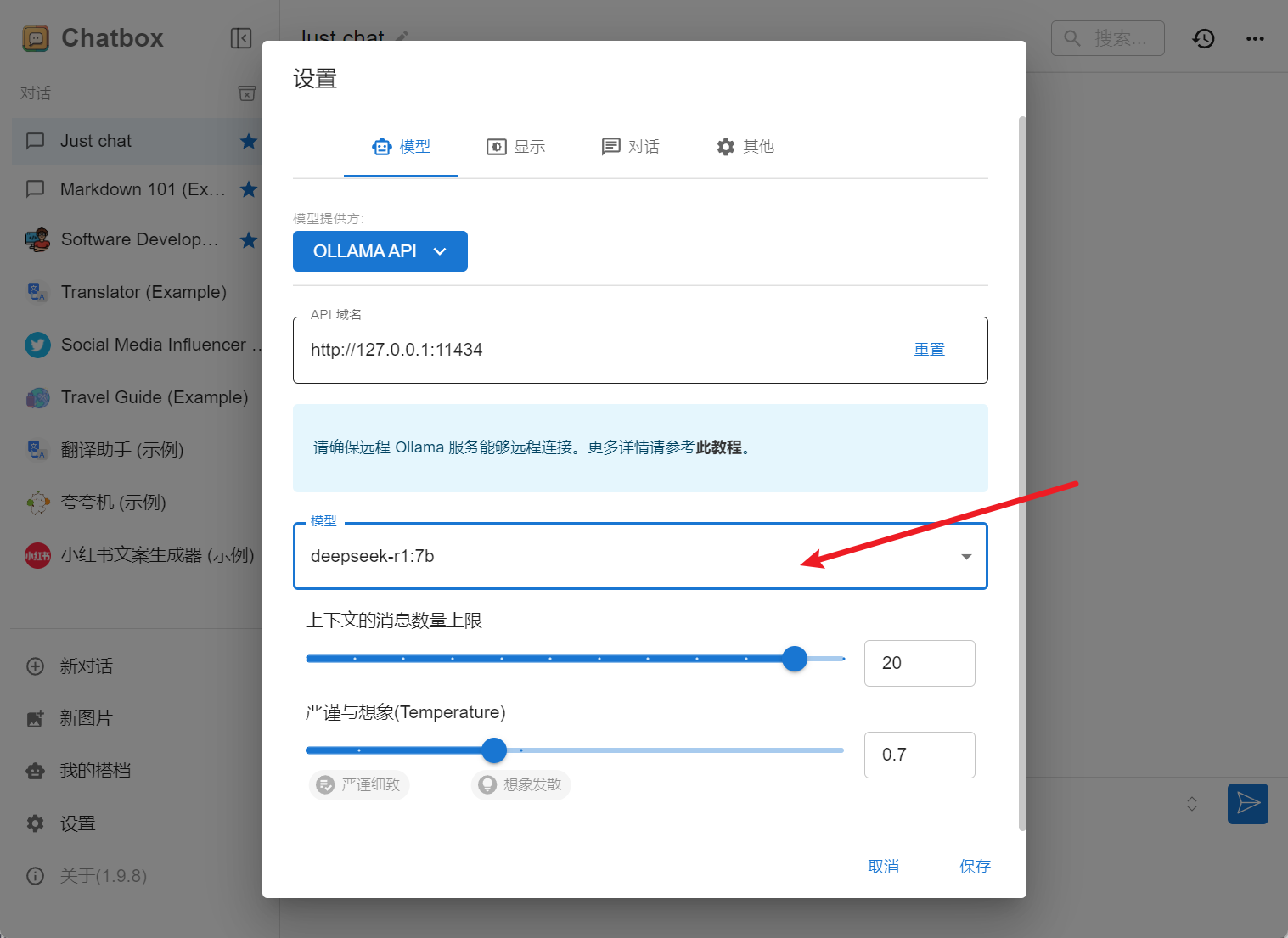Unstar the Software Developer conversation
Image resolution: width=1288 pixels, height=938 pixels.
(x=249, y=240)
